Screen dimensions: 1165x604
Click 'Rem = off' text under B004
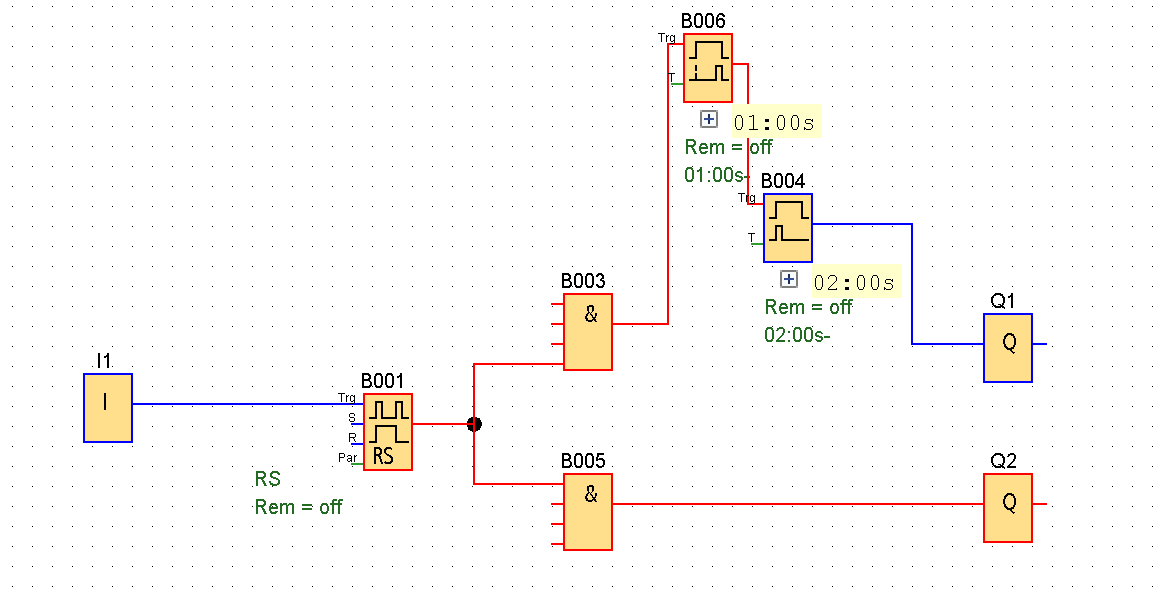(808, 308)
